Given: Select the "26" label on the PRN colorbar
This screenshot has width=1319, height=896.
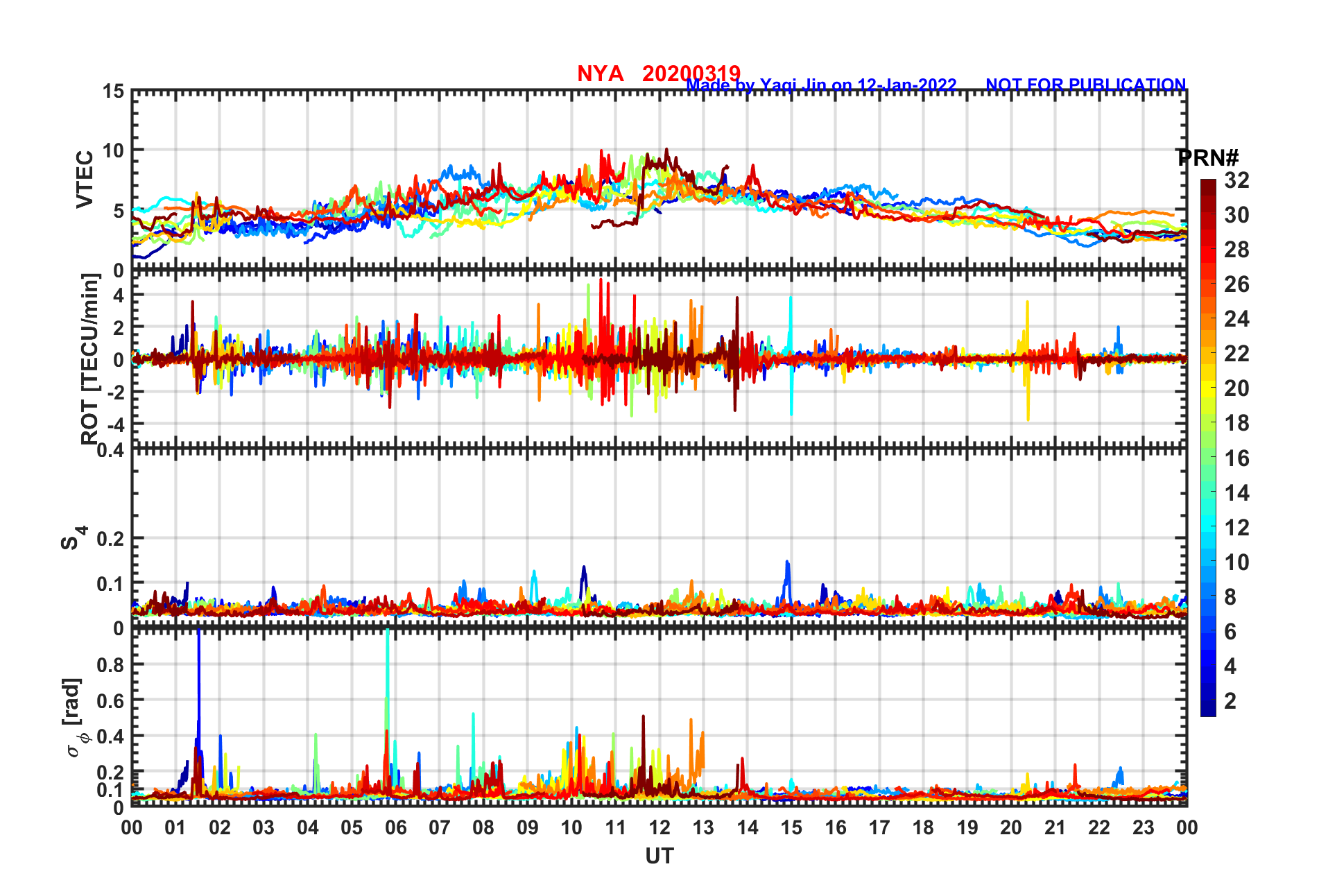Looking at the screenshot, I should coord(1236,284).
